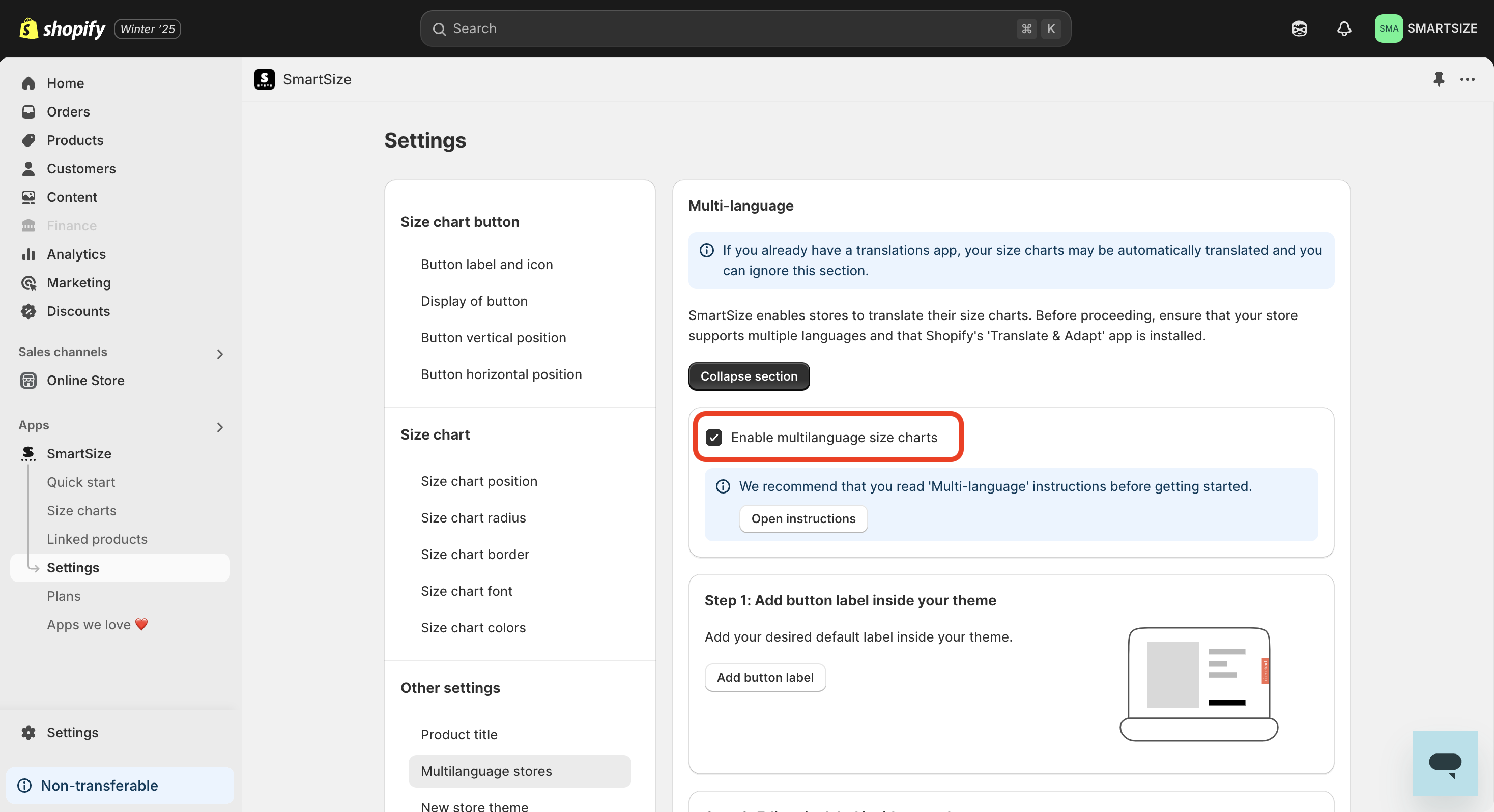Select SmartSize Settings submenu item
The height and width of the screenshot is (812, 1494).
tap(120, 567)
